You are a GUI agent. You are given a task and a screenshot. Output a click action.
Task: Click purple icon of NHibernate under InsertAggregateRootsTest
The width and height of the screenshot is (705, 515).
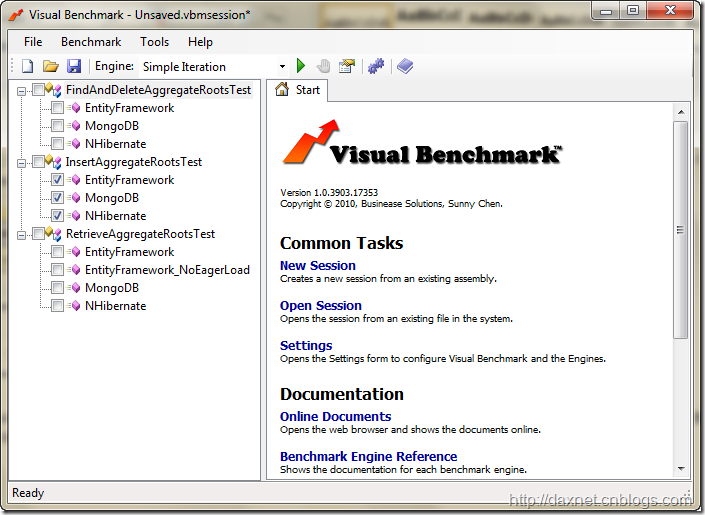tap(74, 216)
